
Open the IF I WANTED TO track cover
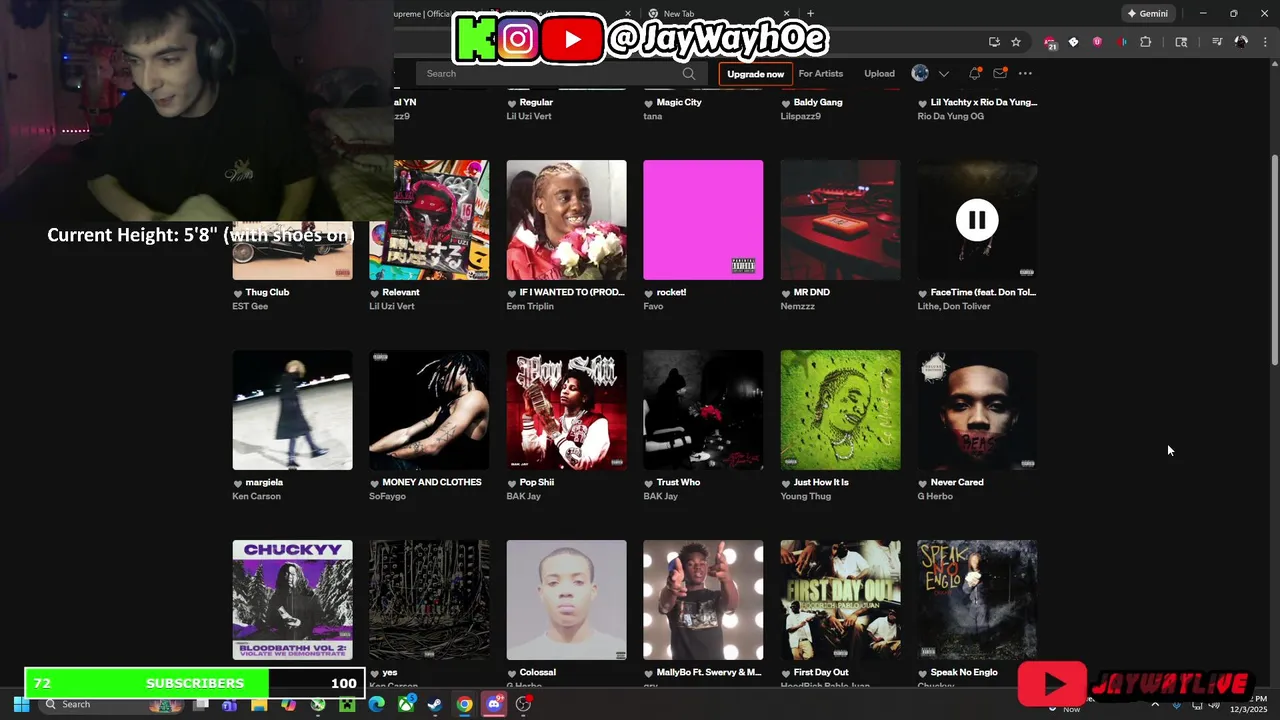pos(566,220)
